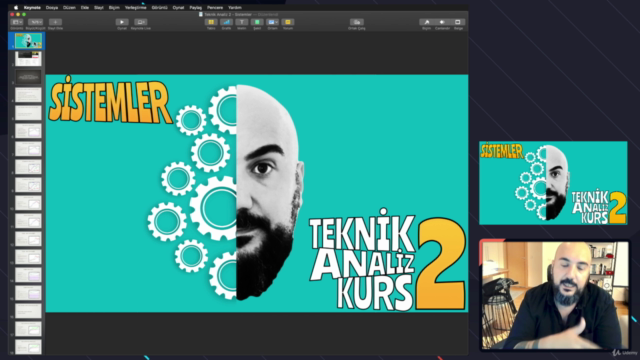The image size is (640, 360).
Task: Open the Canlandır animate inspector
Action: [442, 22]
